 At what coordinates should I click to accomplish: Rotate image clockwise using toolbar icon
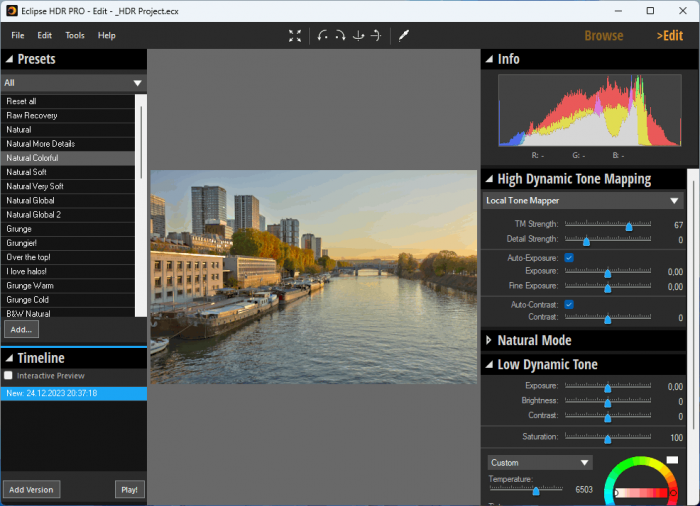click(x=340, y=35)
